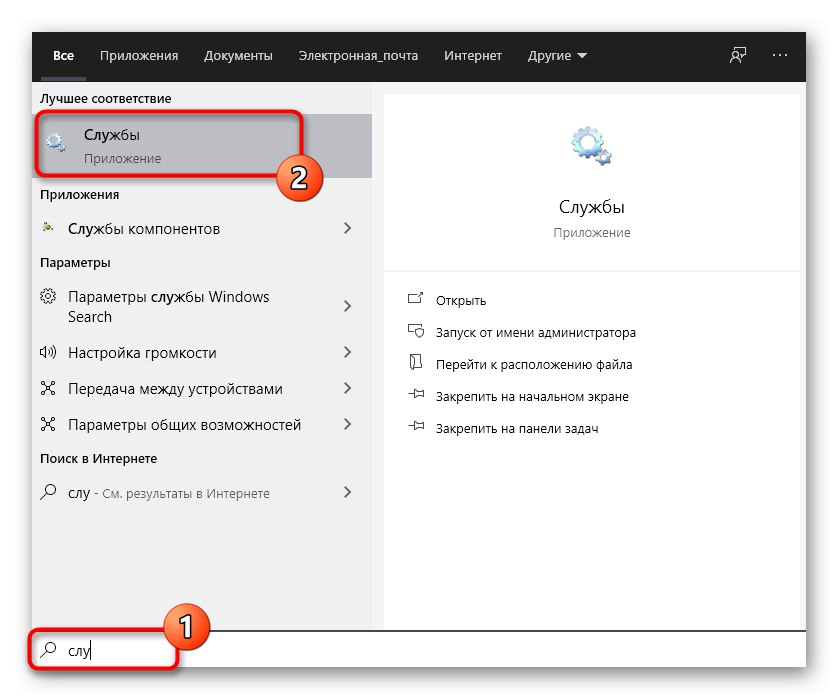
Task: Click the speaker icon beside Настройка громкости
Action: point(48,352)
